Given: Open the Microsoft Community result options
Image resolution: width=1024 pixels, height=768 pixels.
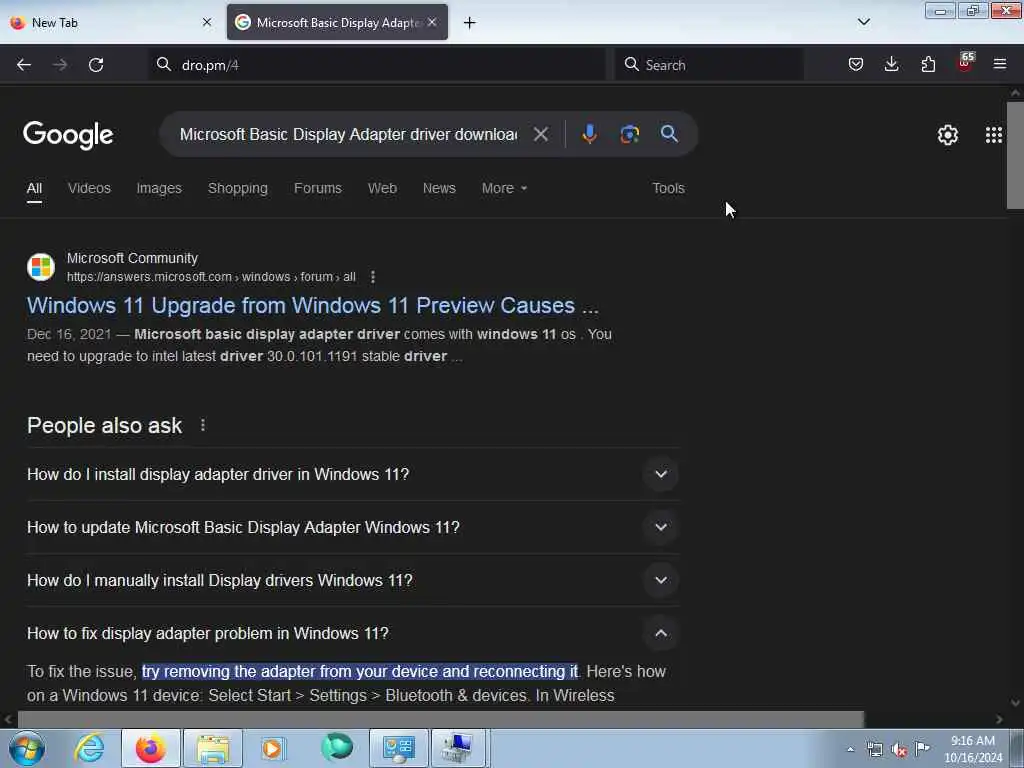Looking at the screenshot, I should pos(373,277).
